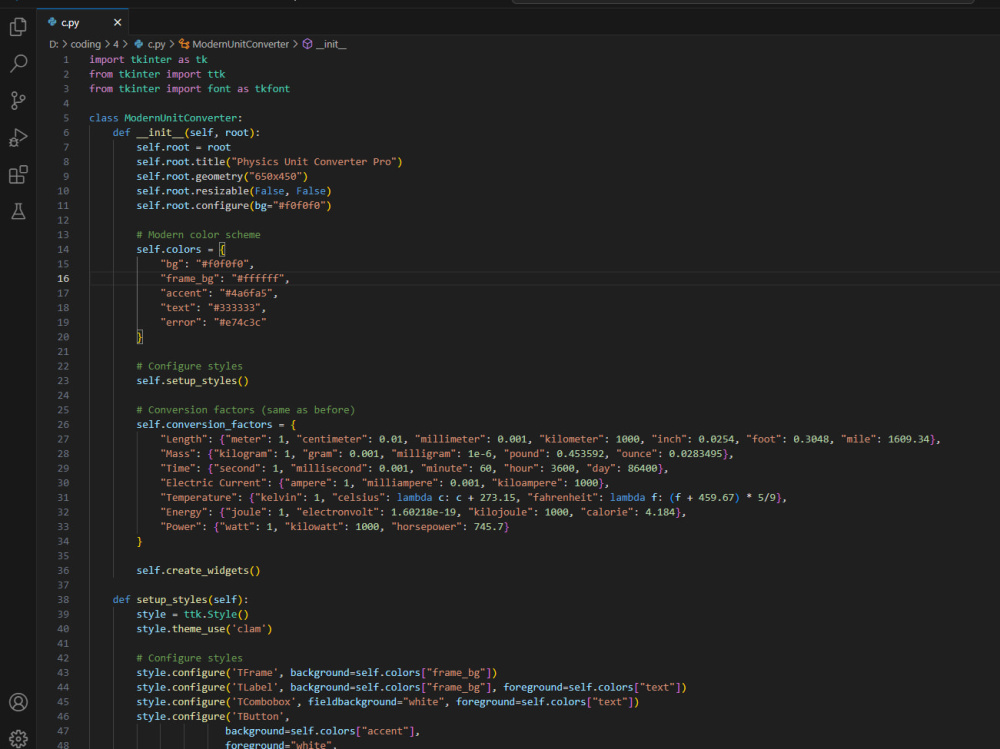Image resolution: width=1000 pixels, height=749 pixels.
Task: Open the Manage gear settings icon
Action: pyautogui.click(x=18, y=739)
